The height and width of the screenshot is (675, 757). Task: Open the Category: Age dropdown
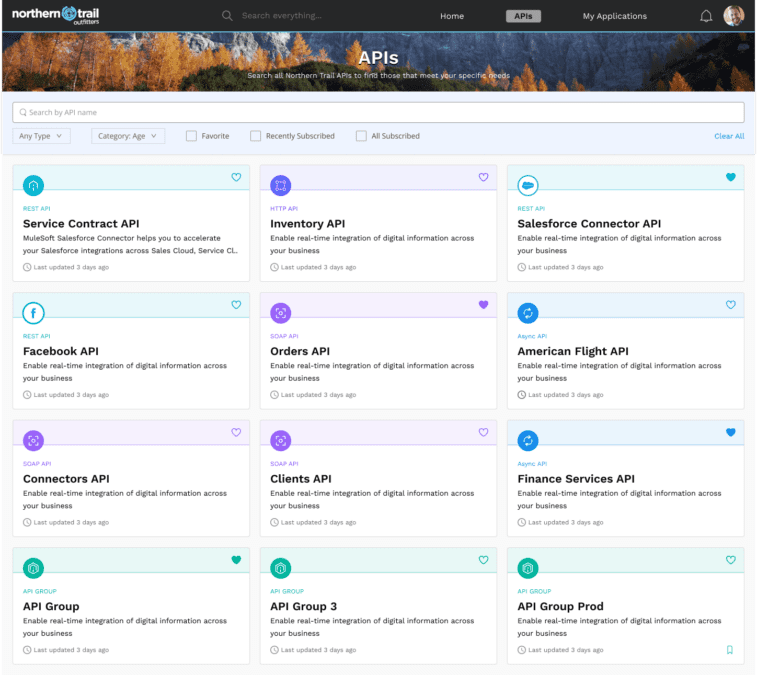coord(128,136)
